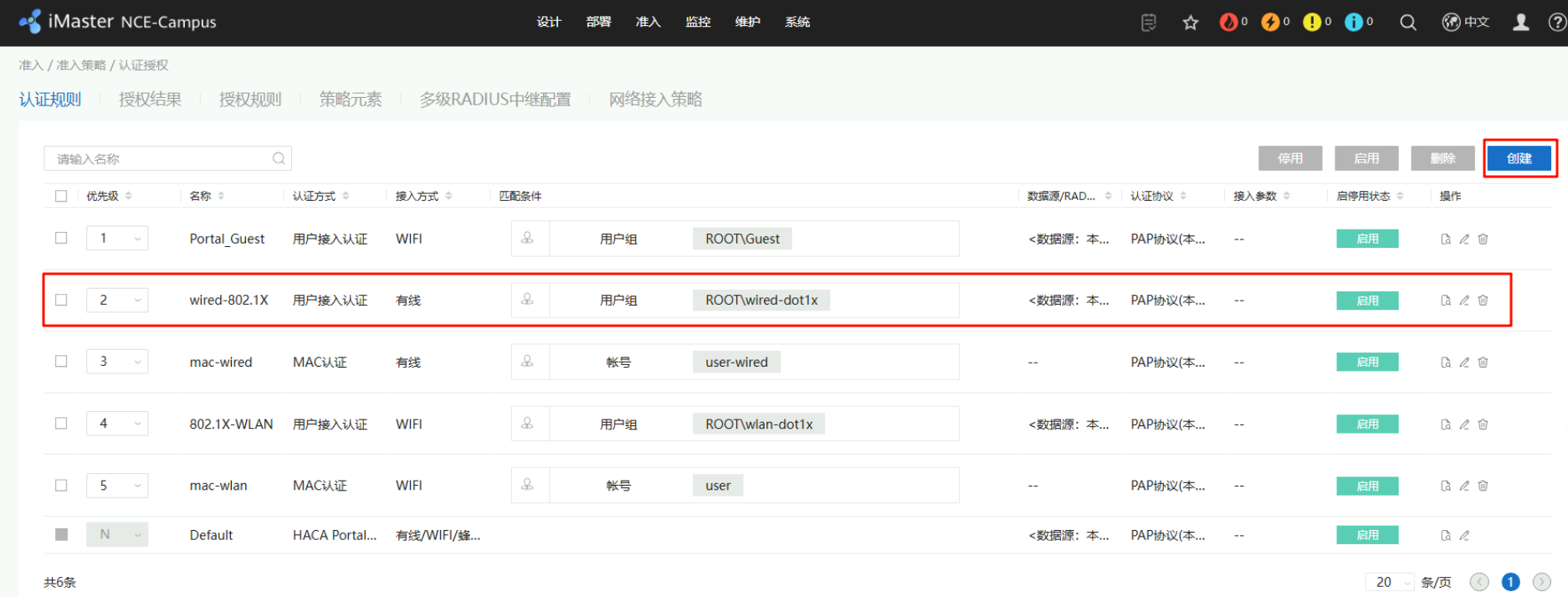This screenshot has height=597, width=1568.
Task: Open the favorites star icon
Action: [x=1191, y=23]
